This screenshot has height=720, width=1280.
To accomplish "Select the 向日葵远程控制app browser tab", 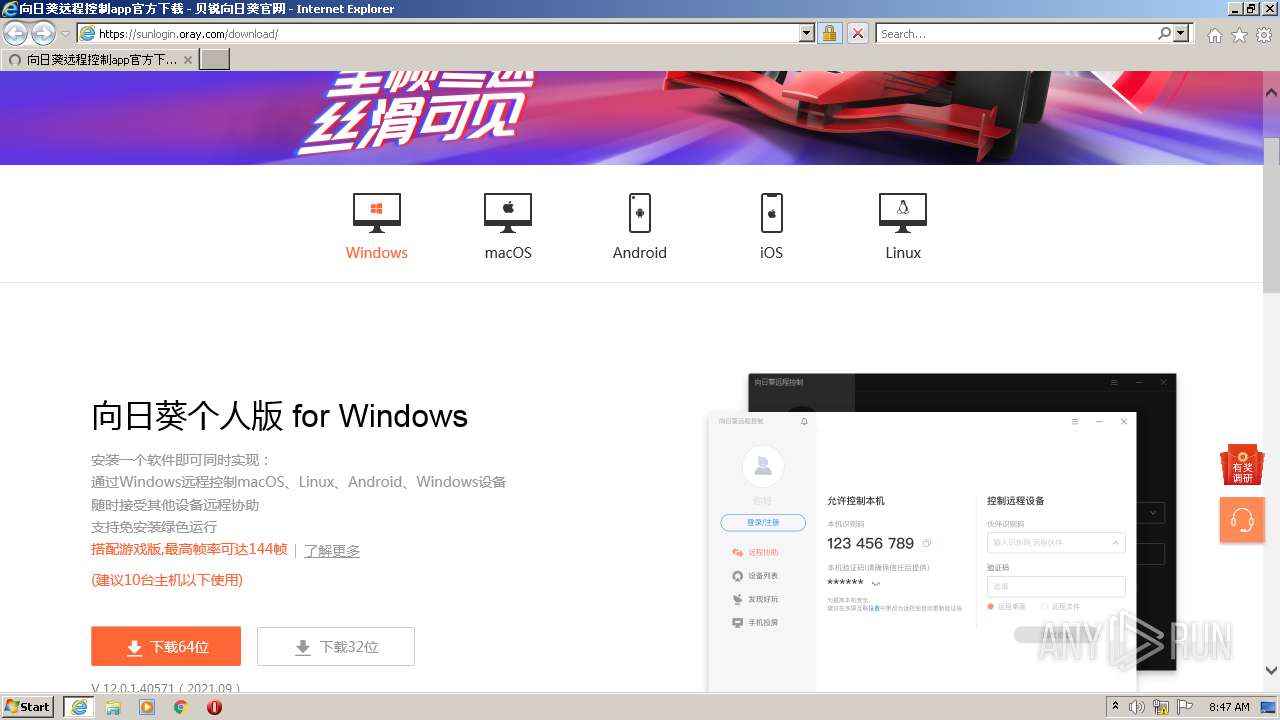I will click(101, 59).
